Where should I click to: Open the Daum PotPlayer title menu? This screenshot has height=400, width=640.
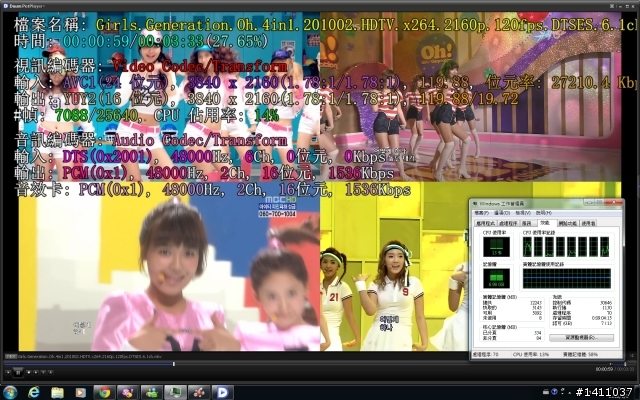pyautogui.click(x=24, y=6)
